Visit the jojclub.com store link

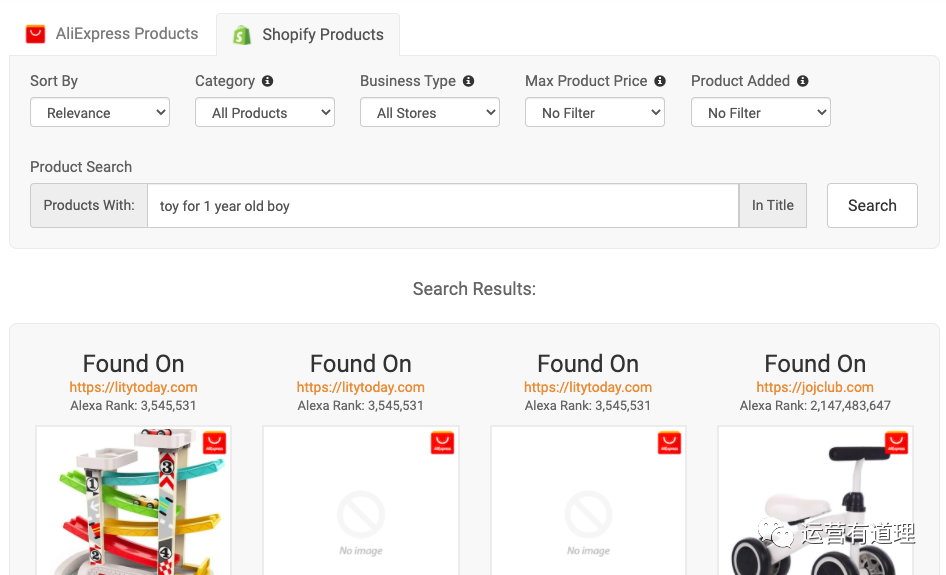(815, 387)
